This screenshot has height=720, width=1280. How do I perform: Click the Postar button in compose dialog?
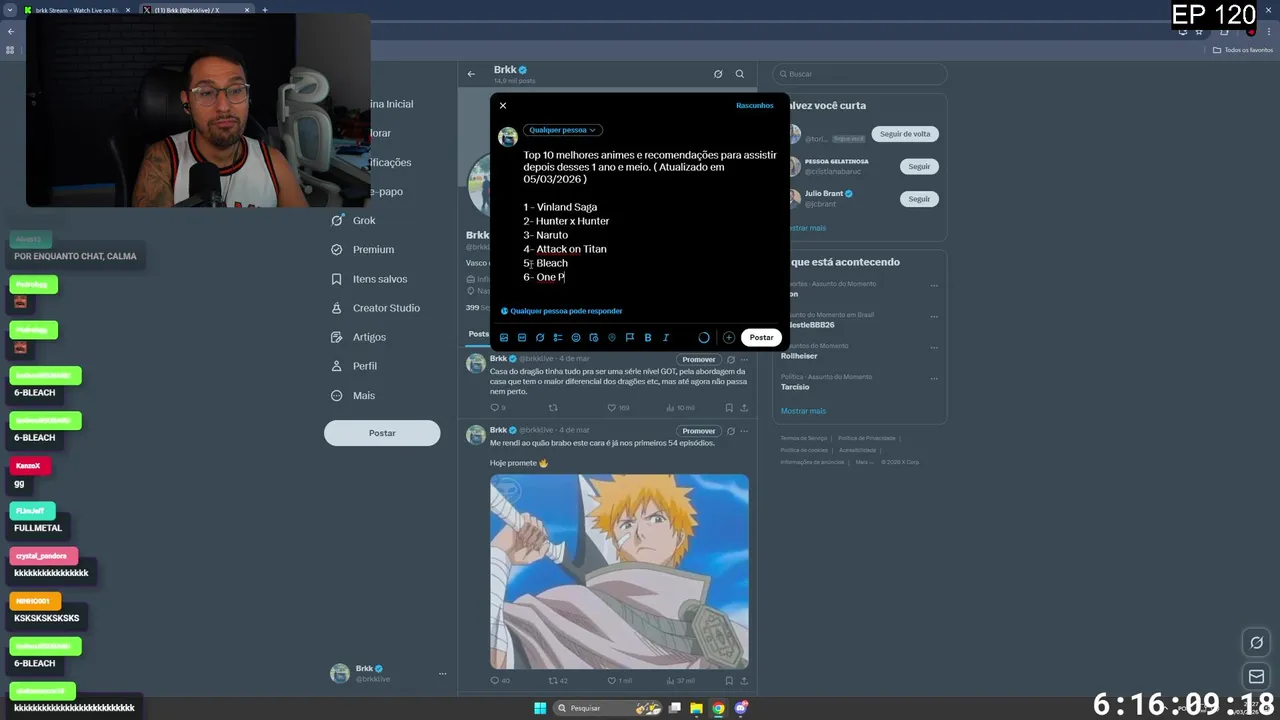(762, 337)
